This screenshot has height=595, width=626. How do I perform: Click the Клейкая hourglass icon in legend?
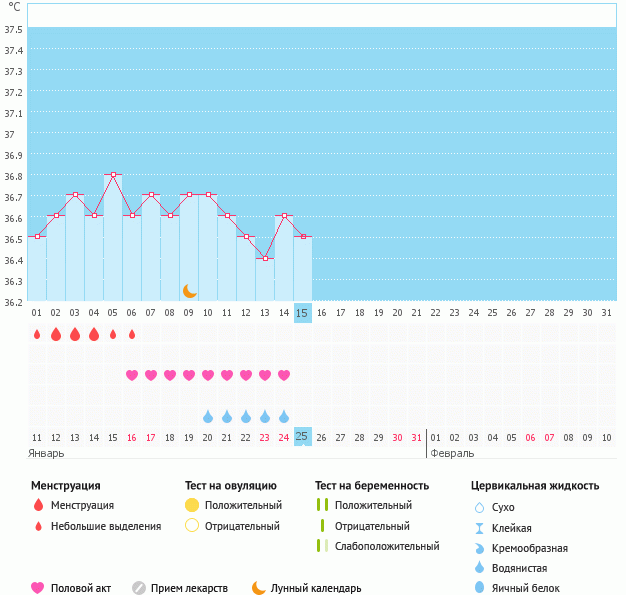click(479, 528)
